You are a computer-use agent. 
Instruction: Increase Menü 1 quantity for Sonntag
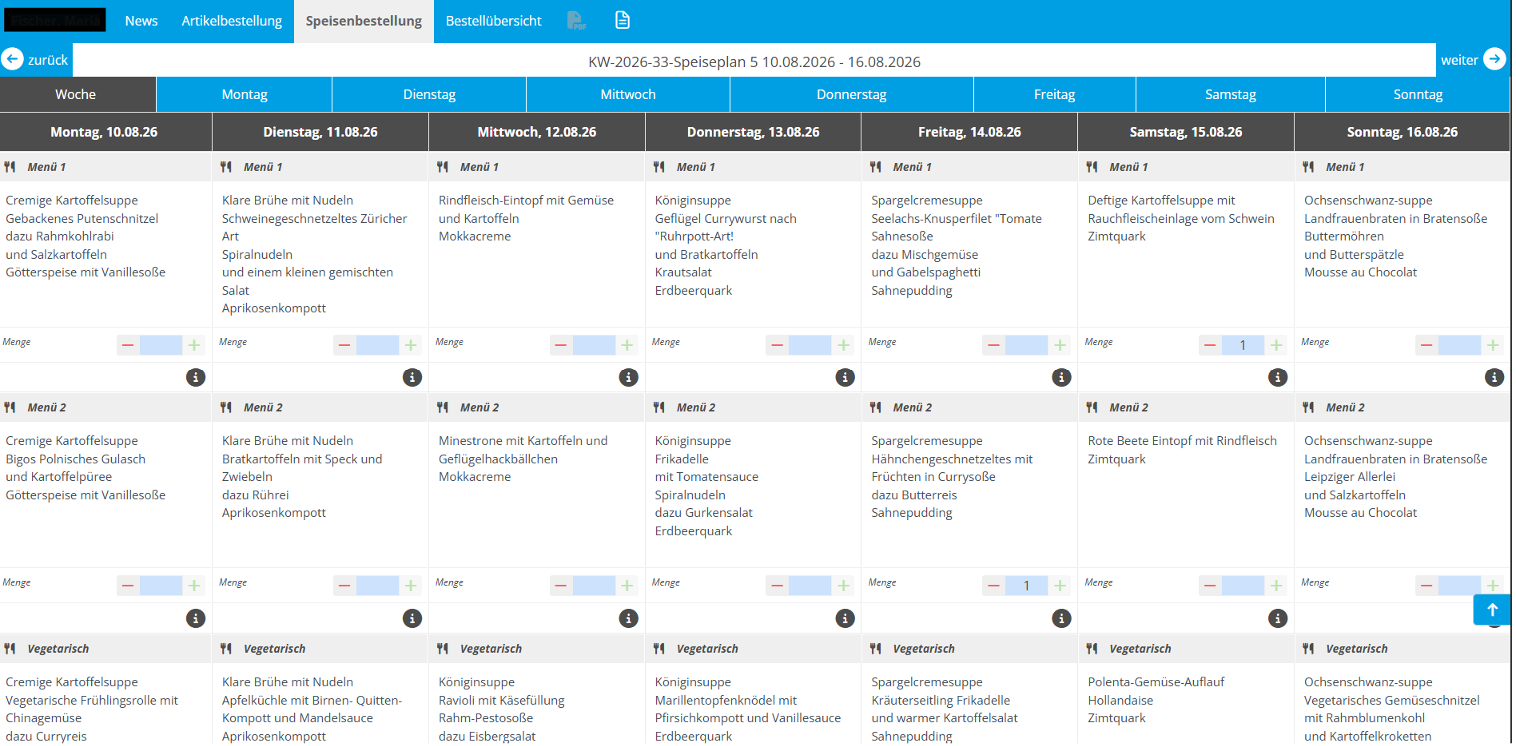click(1493, 345)
